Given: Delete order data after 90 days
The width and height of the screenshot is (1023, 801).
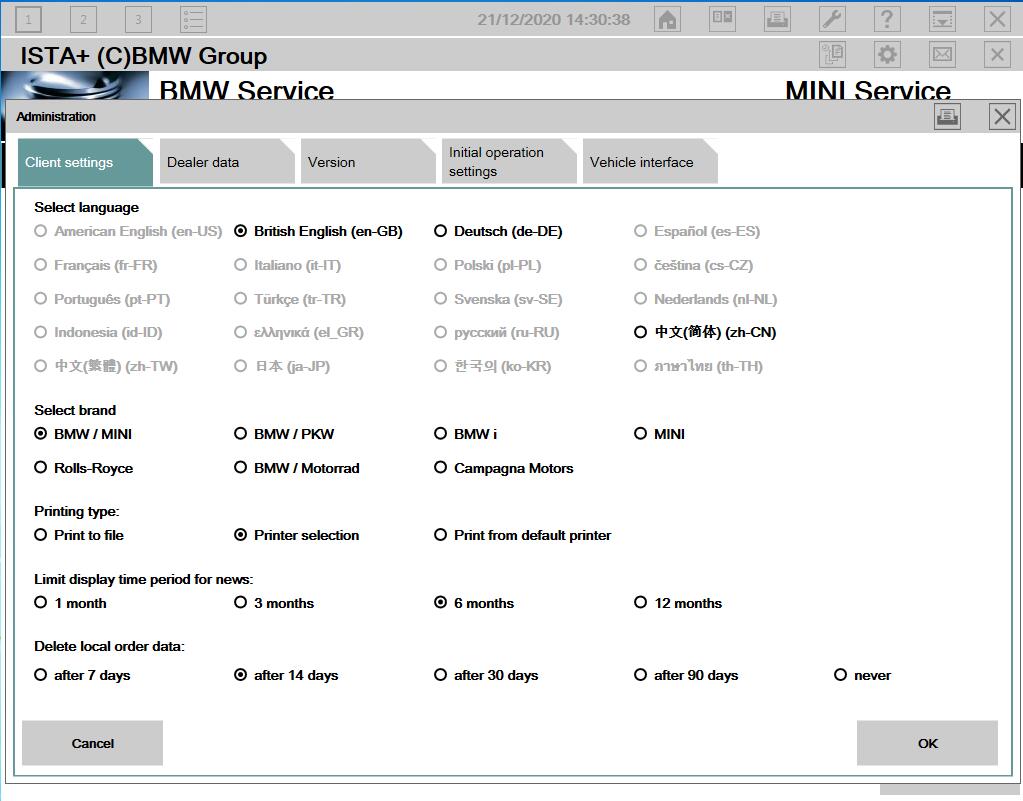Looking at the screenshot, I should pyautogui.click(x=686, y=675).
